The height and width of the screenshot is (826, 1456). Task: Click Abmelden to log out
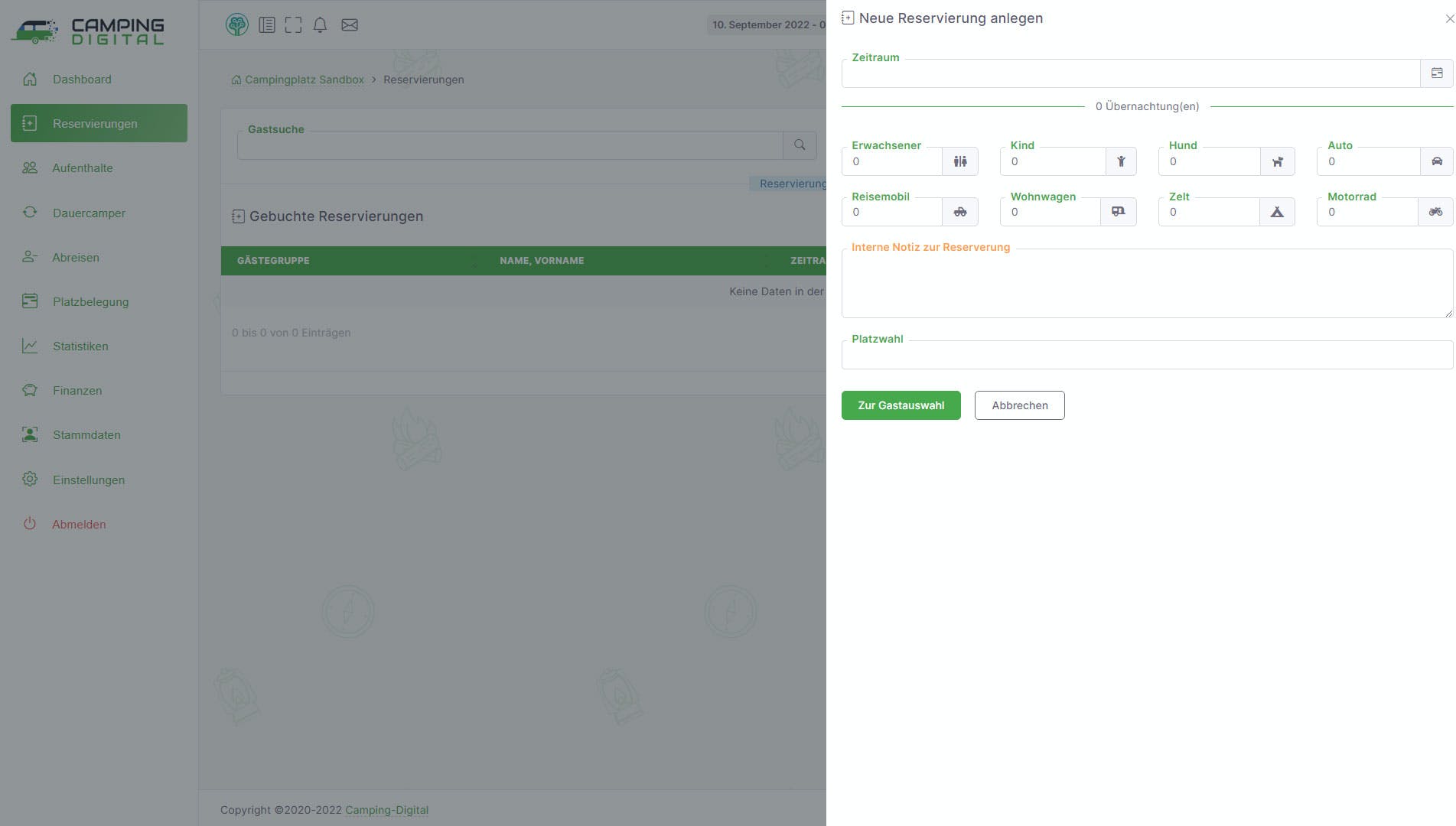(x=99, y=524)
